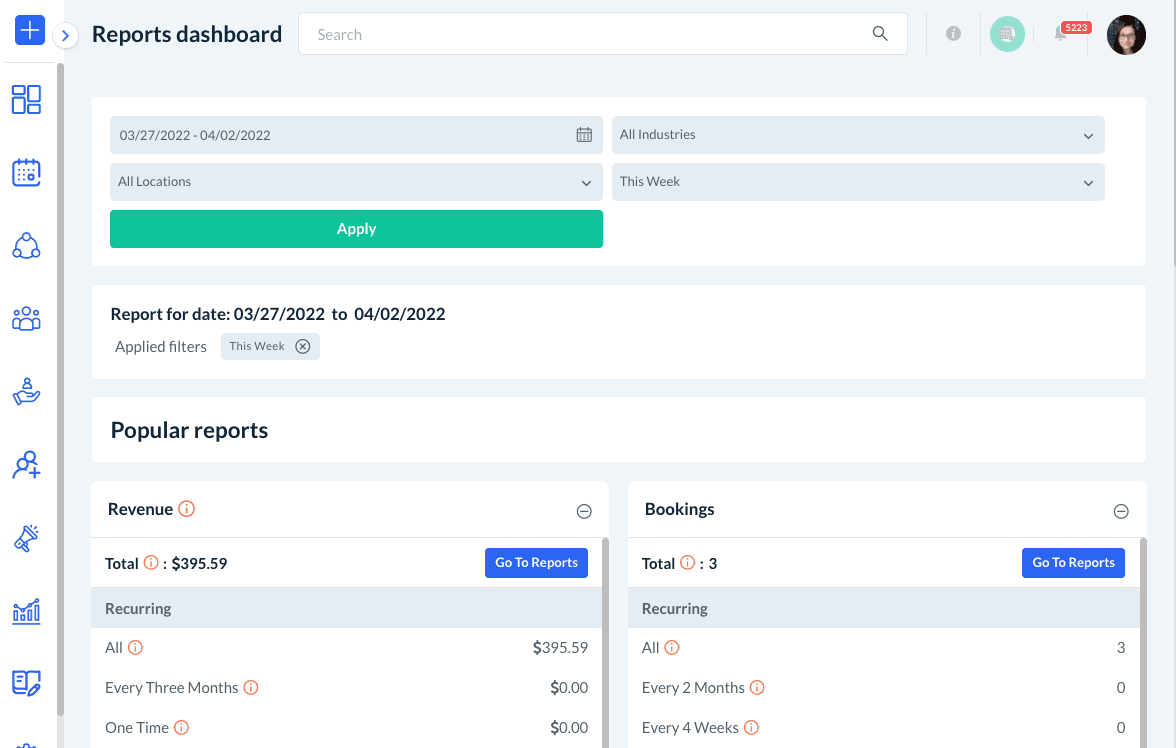Click the info icon next to Revenue title

(186, 509)
